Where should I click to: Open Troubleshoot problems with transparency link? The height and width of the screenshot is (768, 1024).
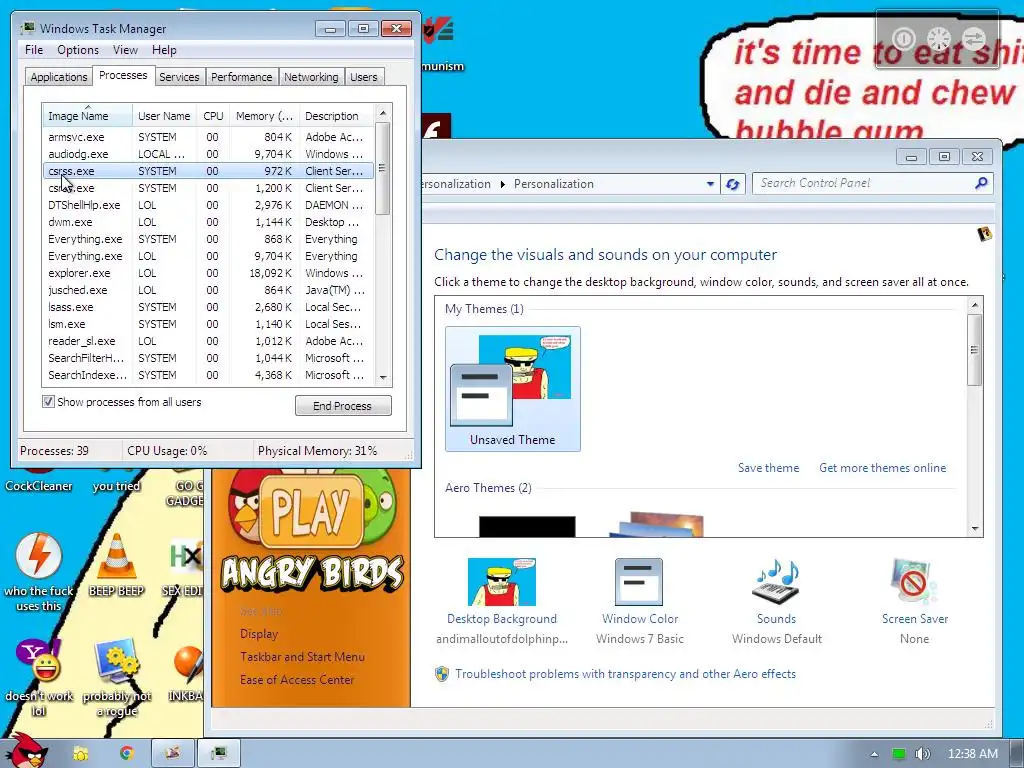pos(625,674)
